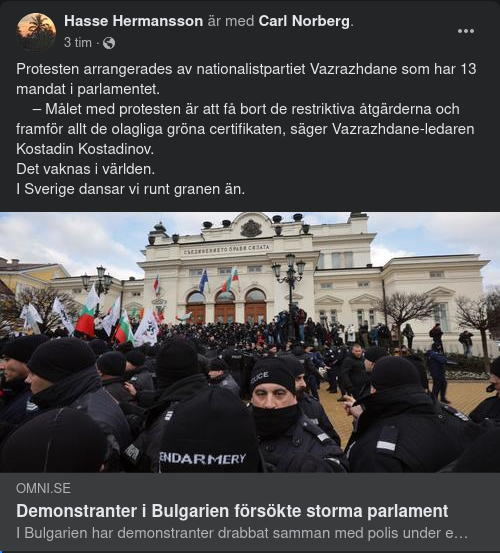500x553 pixels.
Task: Open the article photo of Bulgarian parliament
Action: pyautogui.click(x=250, y=342)
